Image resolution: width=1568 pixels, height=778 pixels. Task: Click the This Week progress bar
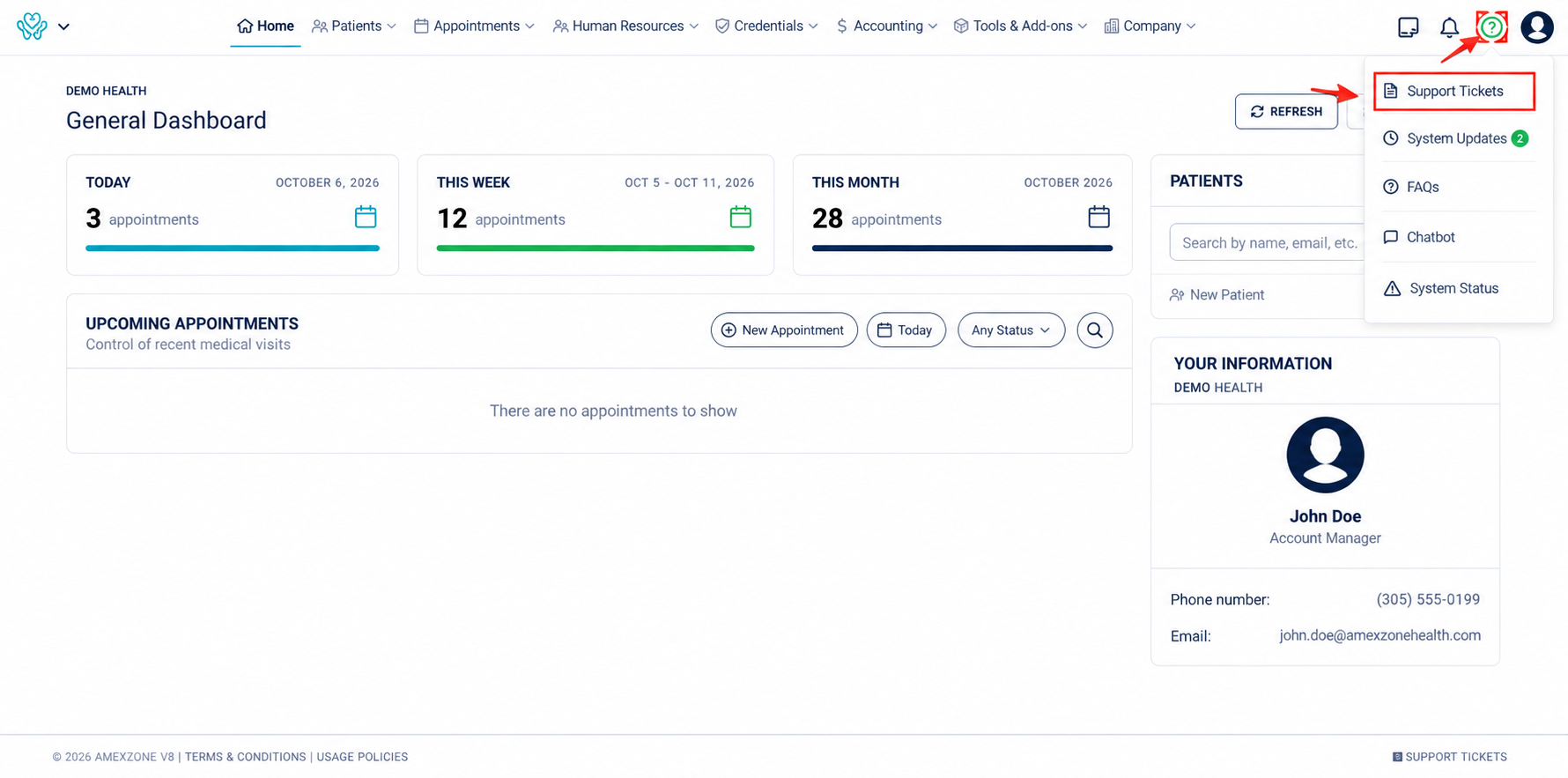point(595,248)
